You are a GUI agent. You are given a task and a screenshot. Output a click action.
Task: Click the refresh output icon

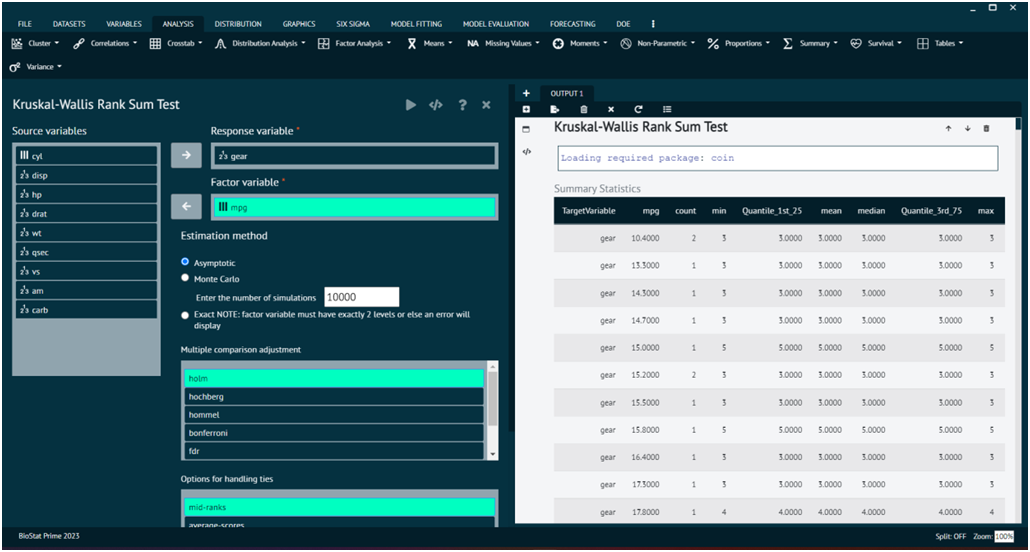pos(638,110)
